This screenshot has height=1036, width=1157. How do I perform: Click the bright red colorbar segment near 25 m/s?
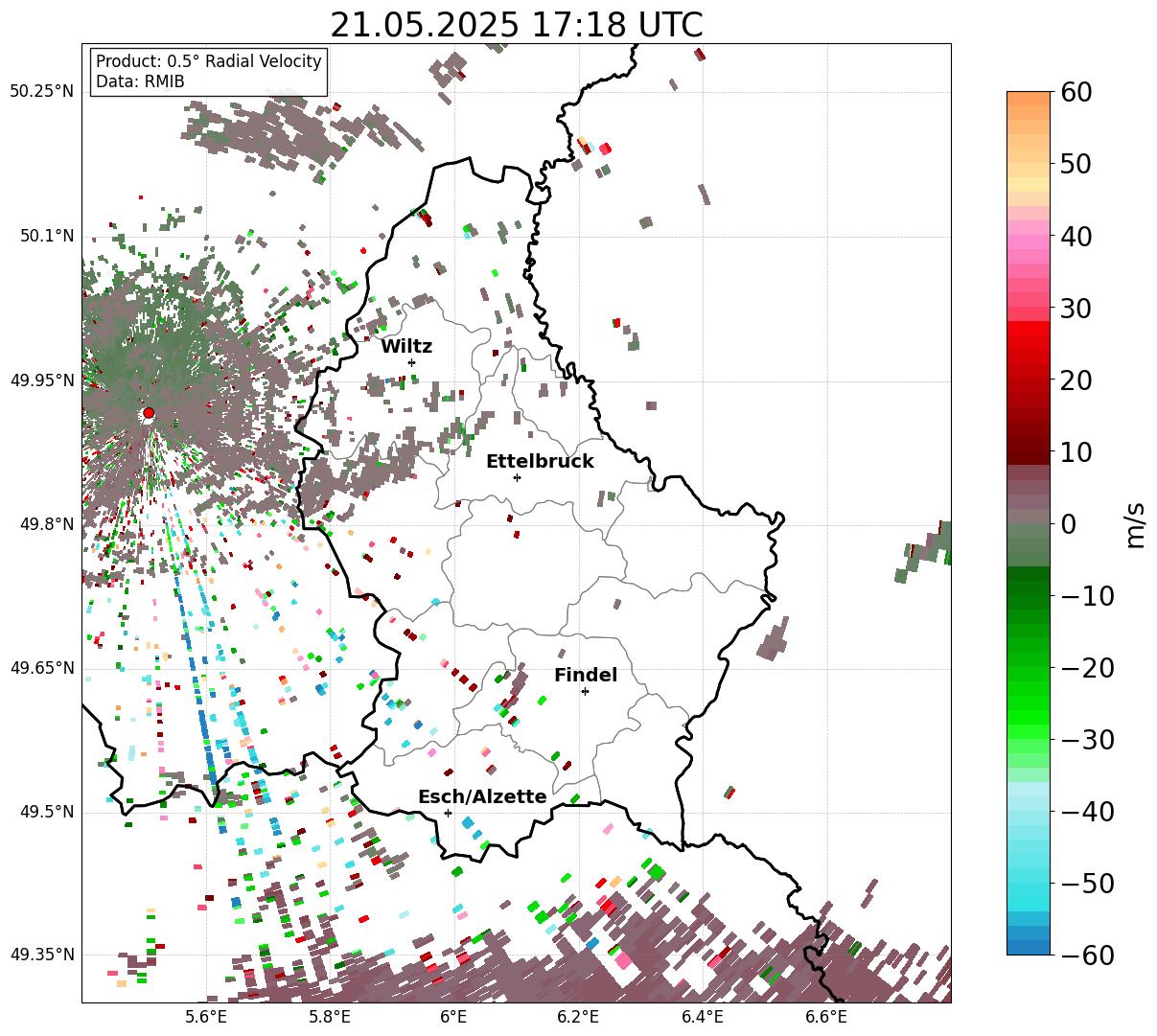click(x=1029, y=343)
